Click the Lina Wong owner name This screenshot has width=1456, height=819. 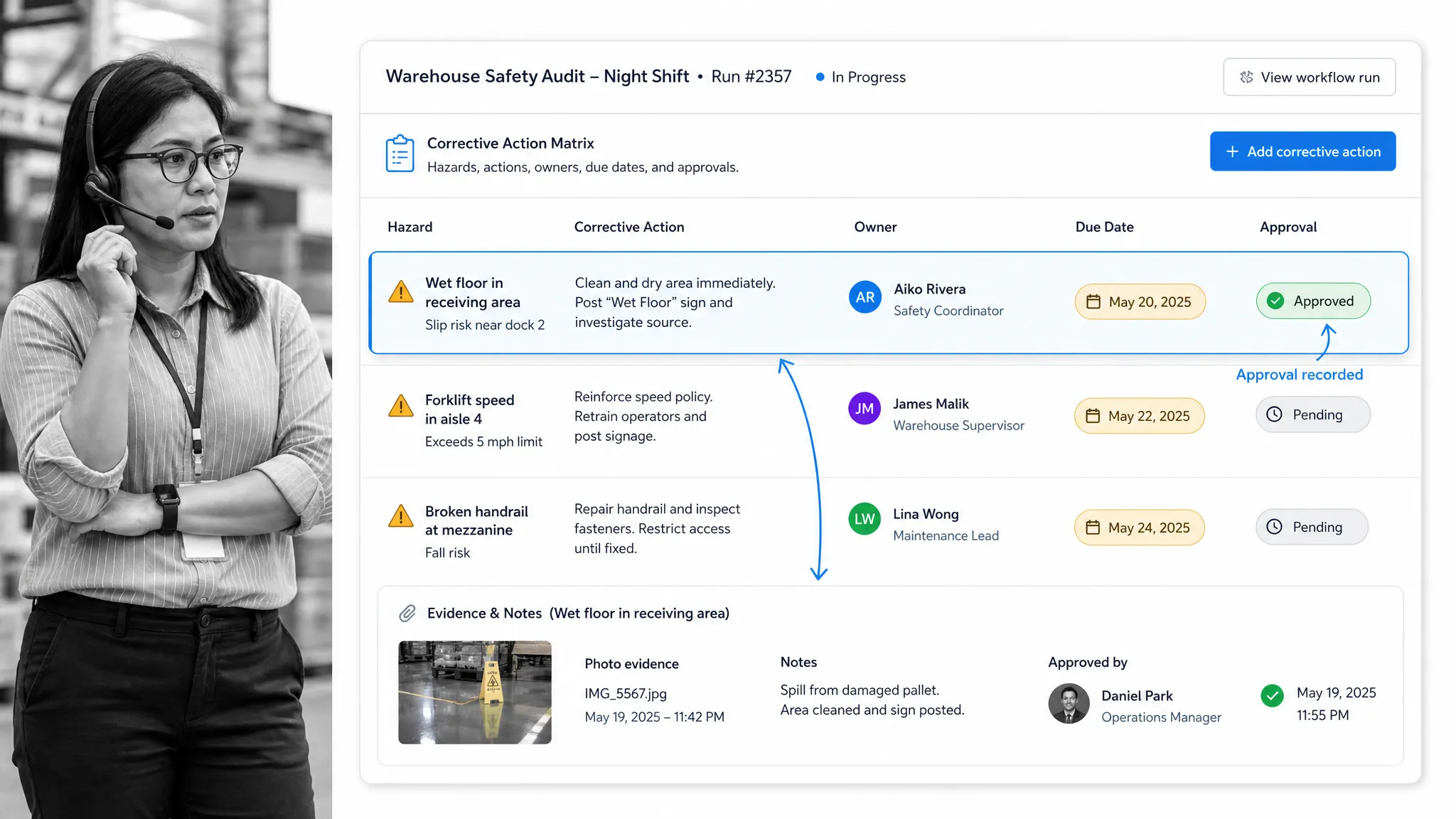point(926,514)
